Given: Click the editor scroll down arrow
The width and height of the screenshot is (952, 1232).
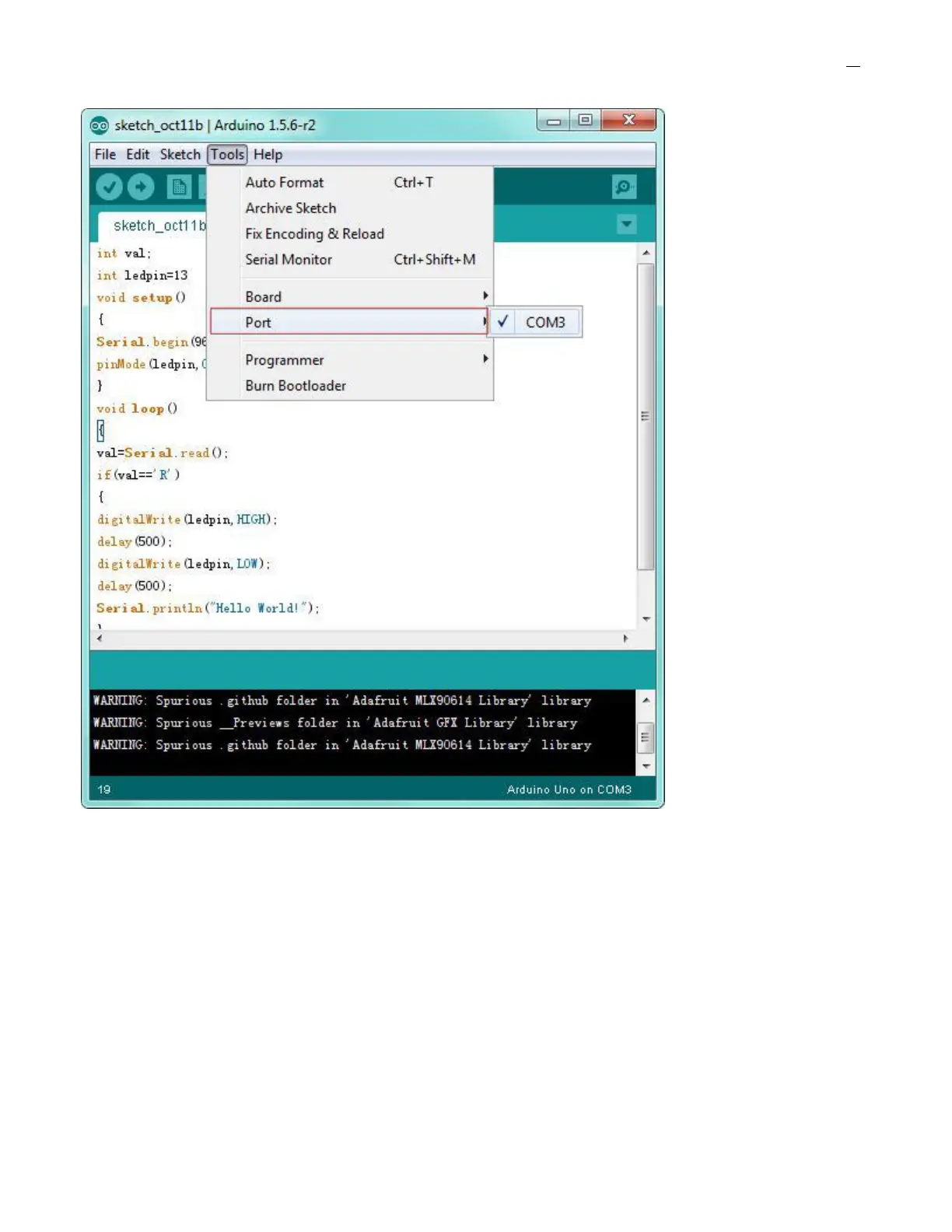Looking at the screenshot, I should (x=646, y=619).
